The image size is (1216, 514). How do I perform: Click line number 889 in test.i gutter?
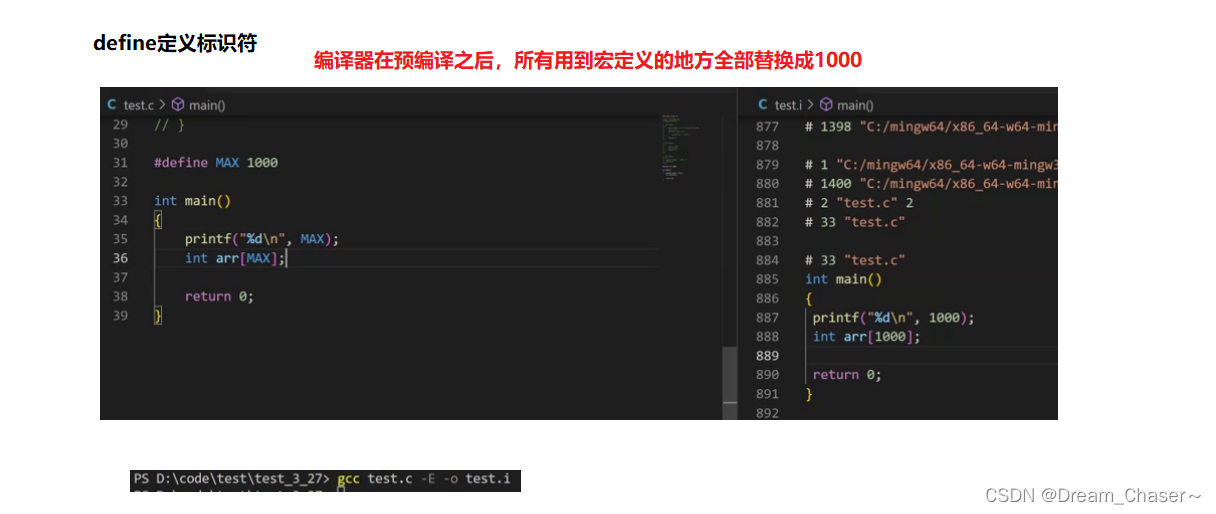[767, 355]
